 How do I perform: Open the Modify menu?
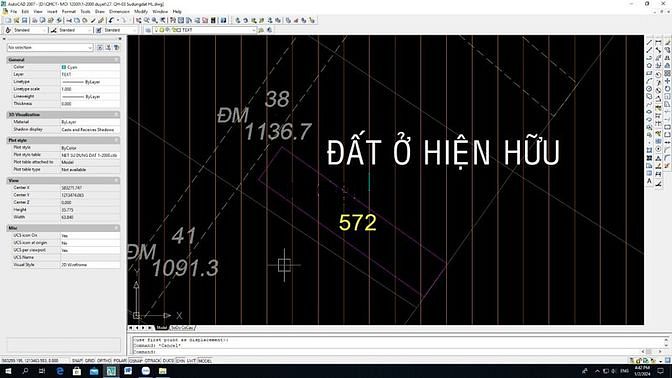coord(141,12)
